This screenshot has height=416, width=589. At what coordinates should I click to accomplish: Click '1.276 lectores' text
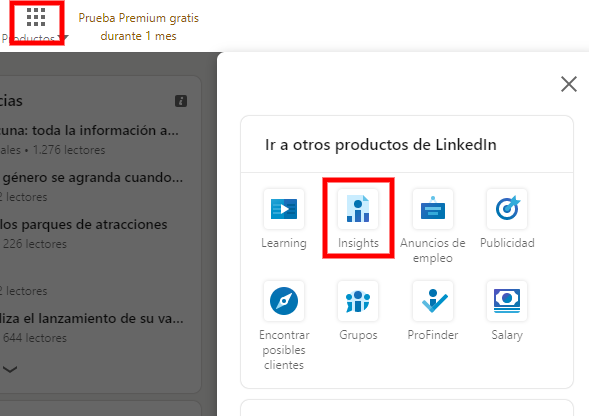[x=69, y=150]
